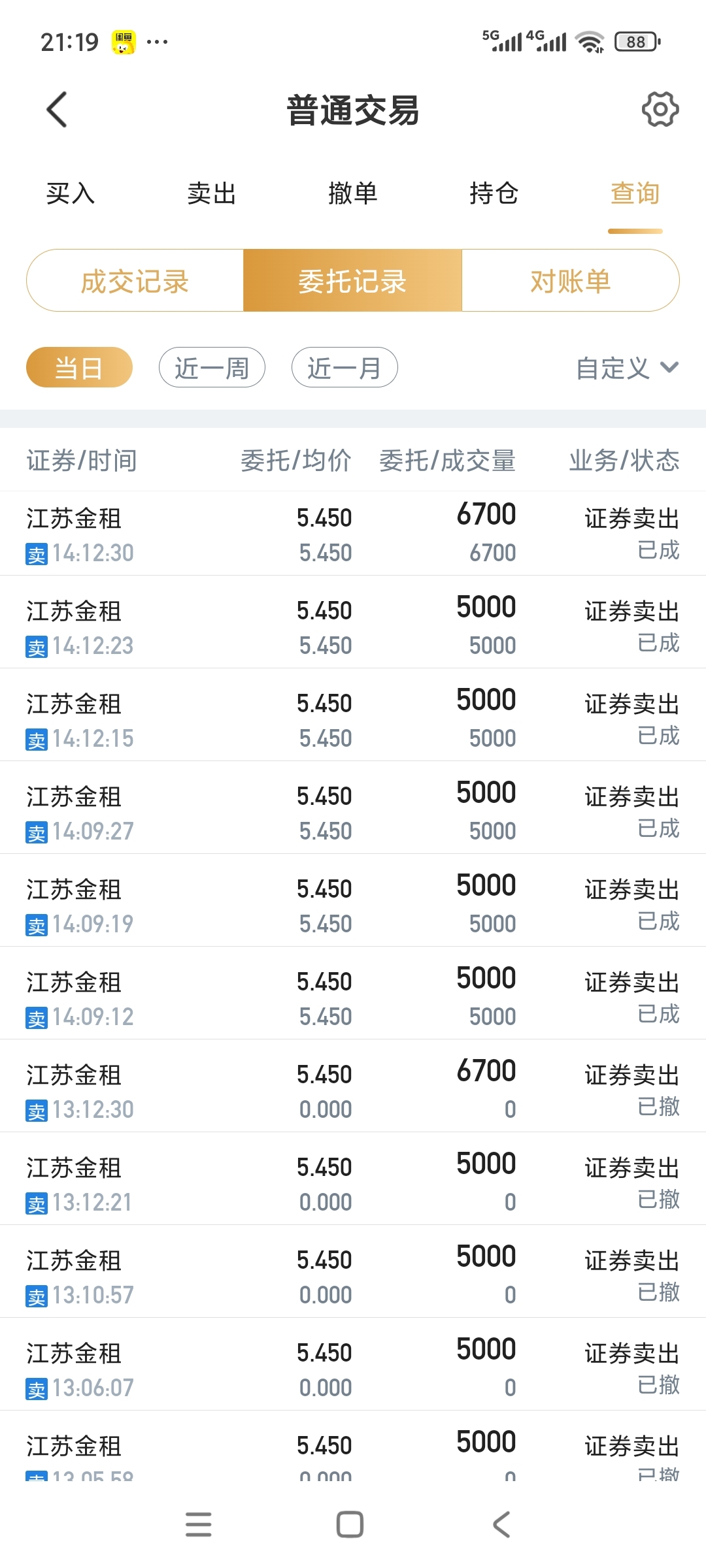The height and width of the screenshot is (1568, 706).
Task: Tap the 卖 badge on the 14:12:30 order
Action: pyautogui.click(x=37, y=555)
